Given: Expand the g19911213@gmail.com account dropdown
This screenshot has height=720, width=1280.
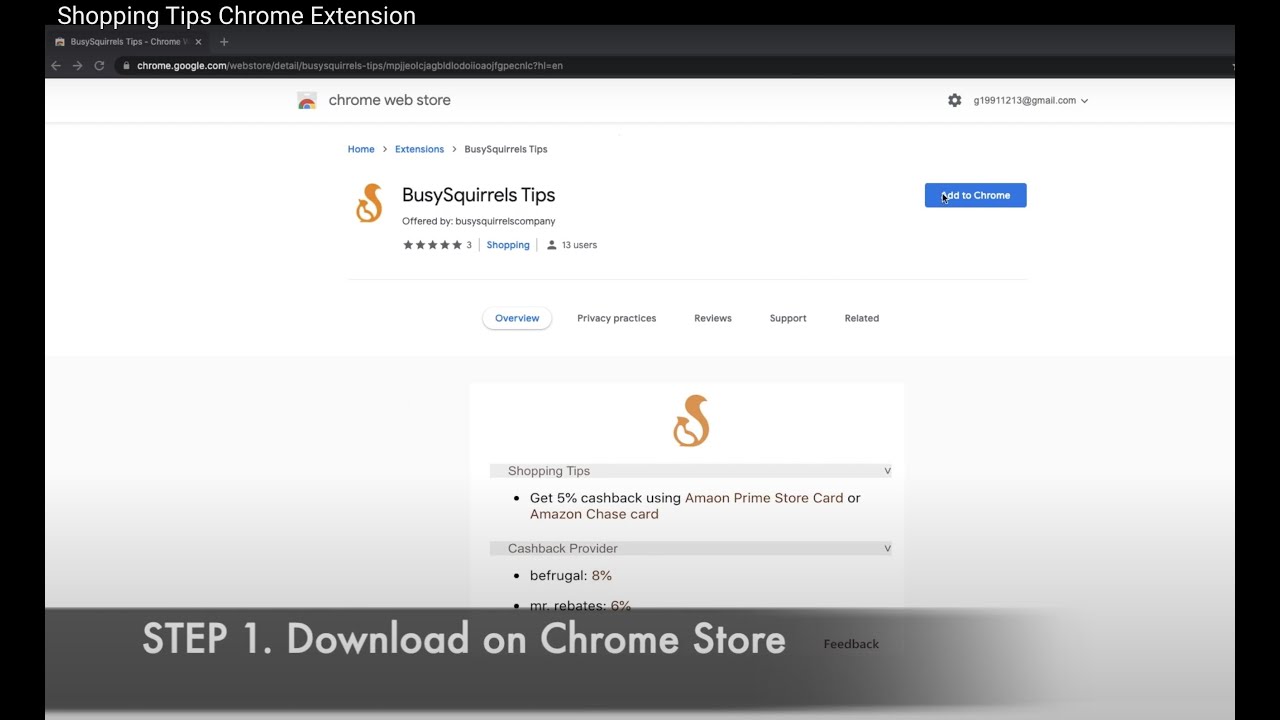Looking at the screenshot, I should tap(1031, 100).
